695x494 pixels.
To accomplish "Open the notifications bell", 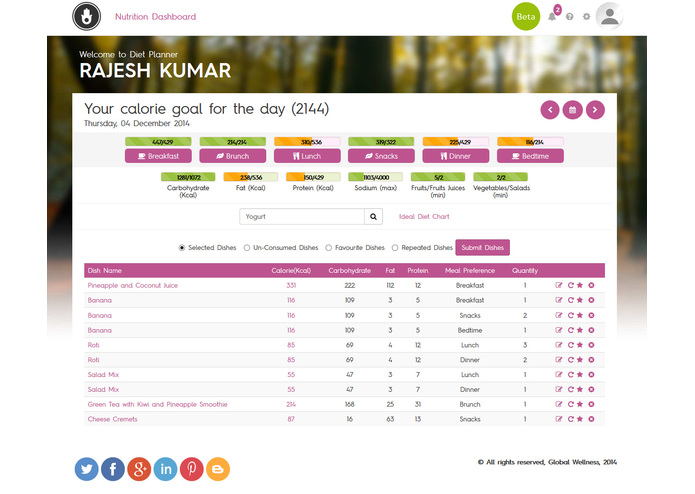I will (x=552, y=16).
